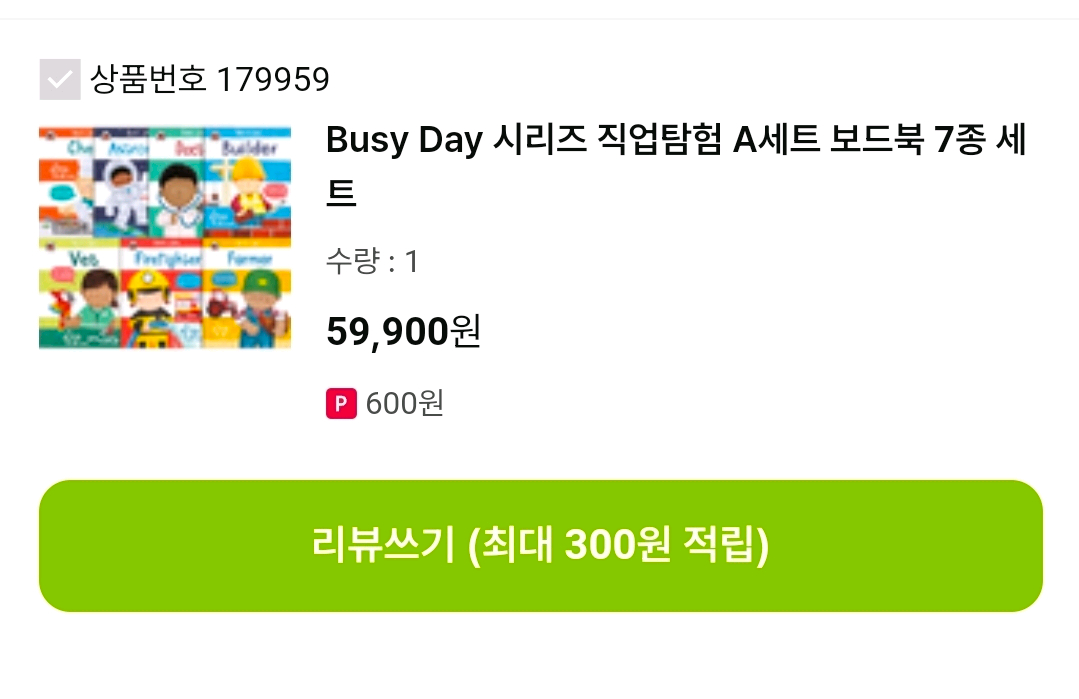Click the 600원 points amount

(x=405, y=403)
